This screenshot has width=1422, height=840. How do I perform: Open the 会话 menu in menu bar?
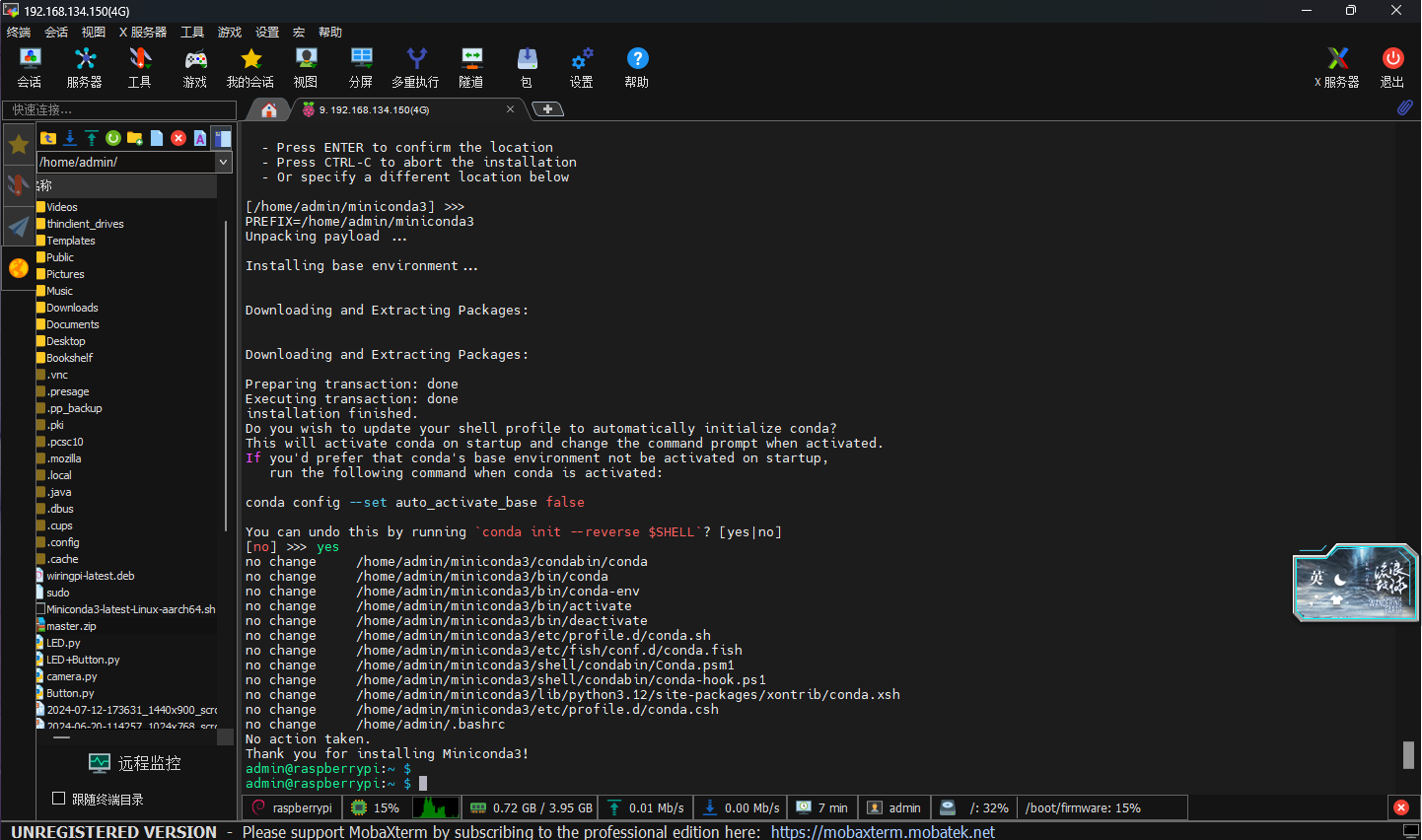click(x=56, y=33)
